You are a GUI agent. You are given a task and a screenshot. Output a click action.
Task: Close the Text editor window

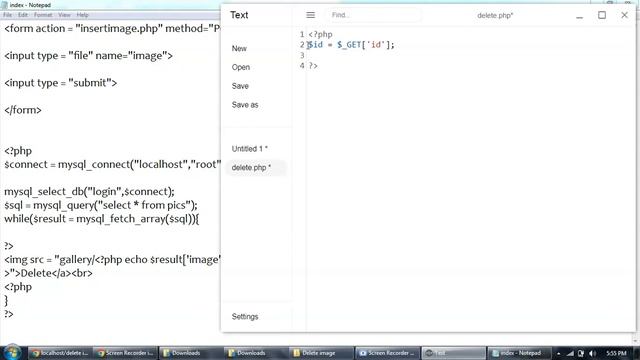[624, 15]
